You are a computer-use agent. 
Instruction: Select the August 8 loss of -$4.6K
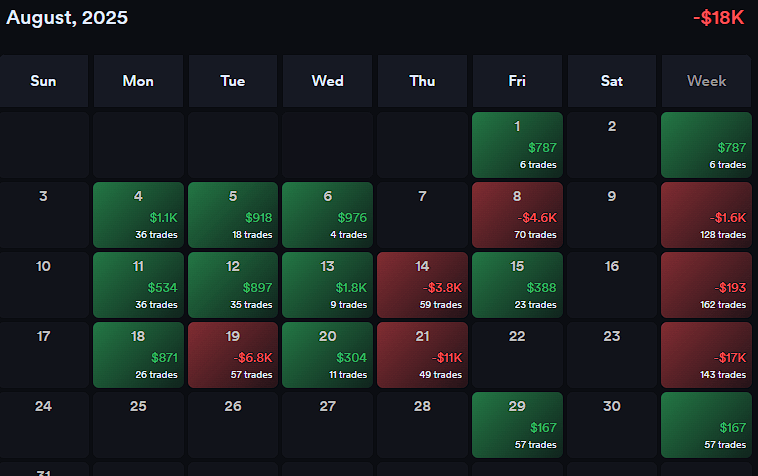pos(517,214)
